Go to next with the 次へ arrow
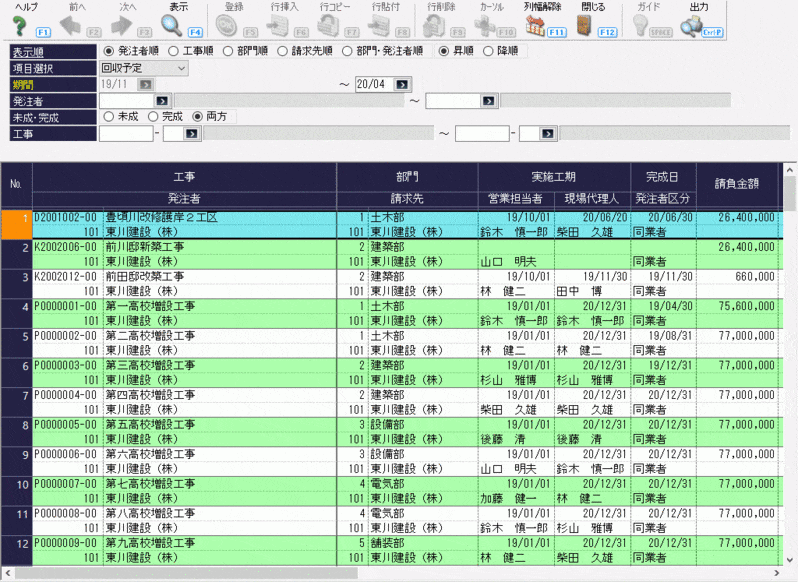Viewport: 798px width, 582px height. tap(121, 25)
